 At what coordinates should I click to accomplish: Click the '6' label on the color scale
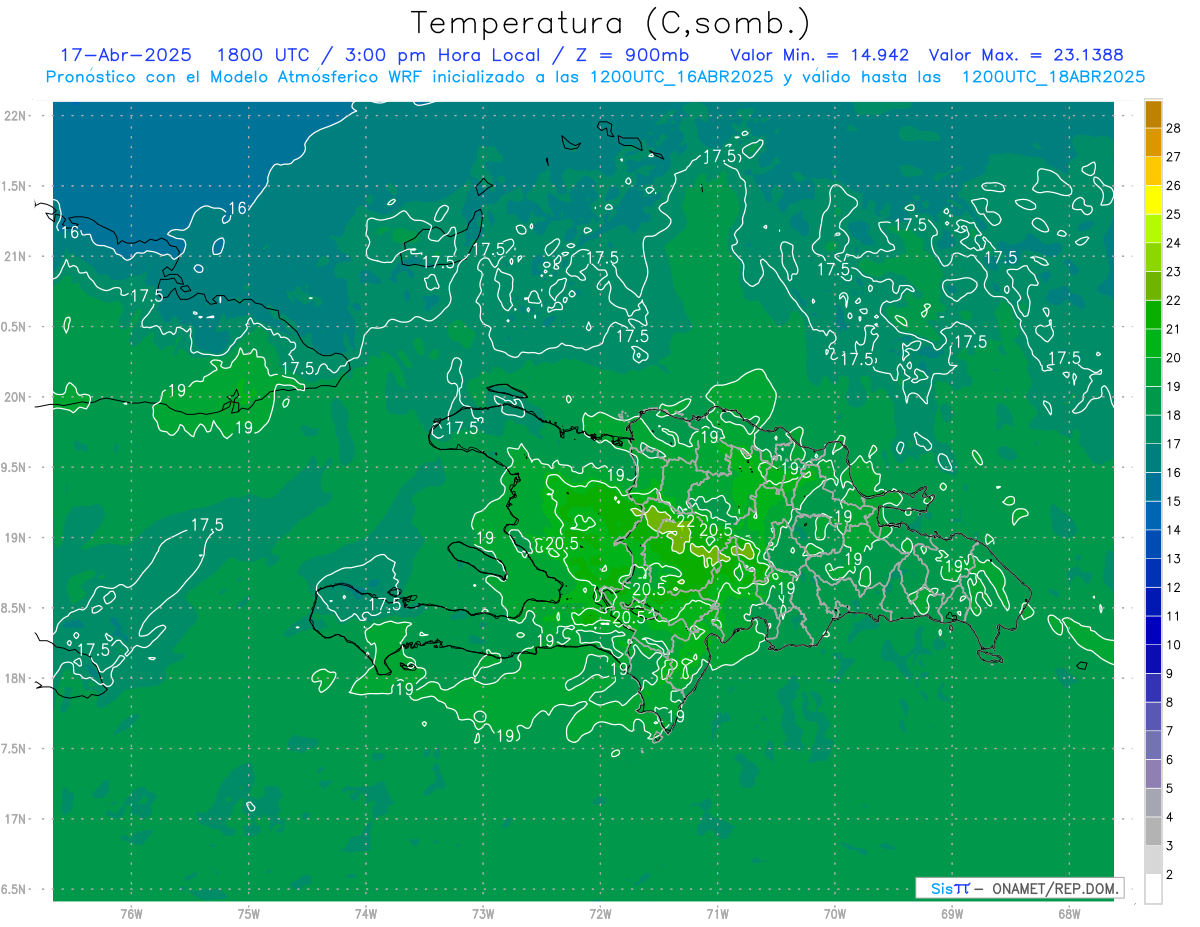click(1170, 760)
